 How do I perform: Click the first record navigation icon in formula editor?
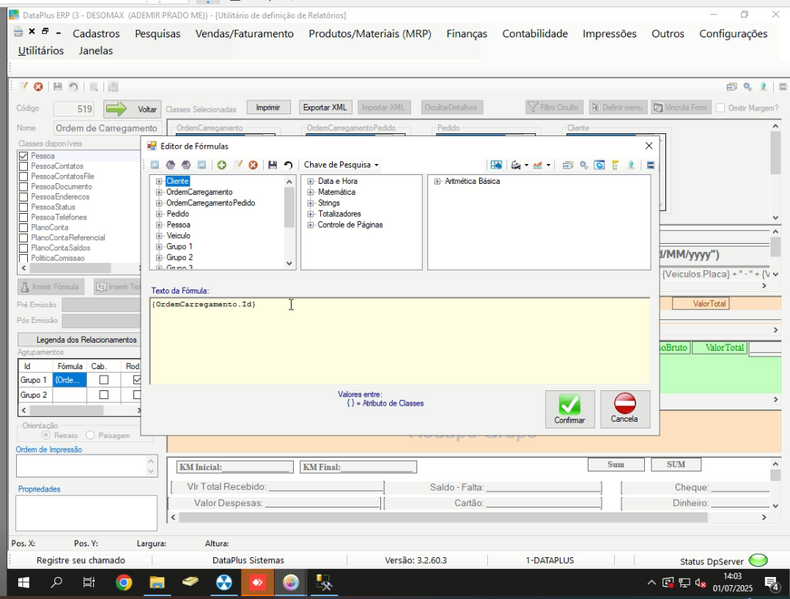[155, 165]
